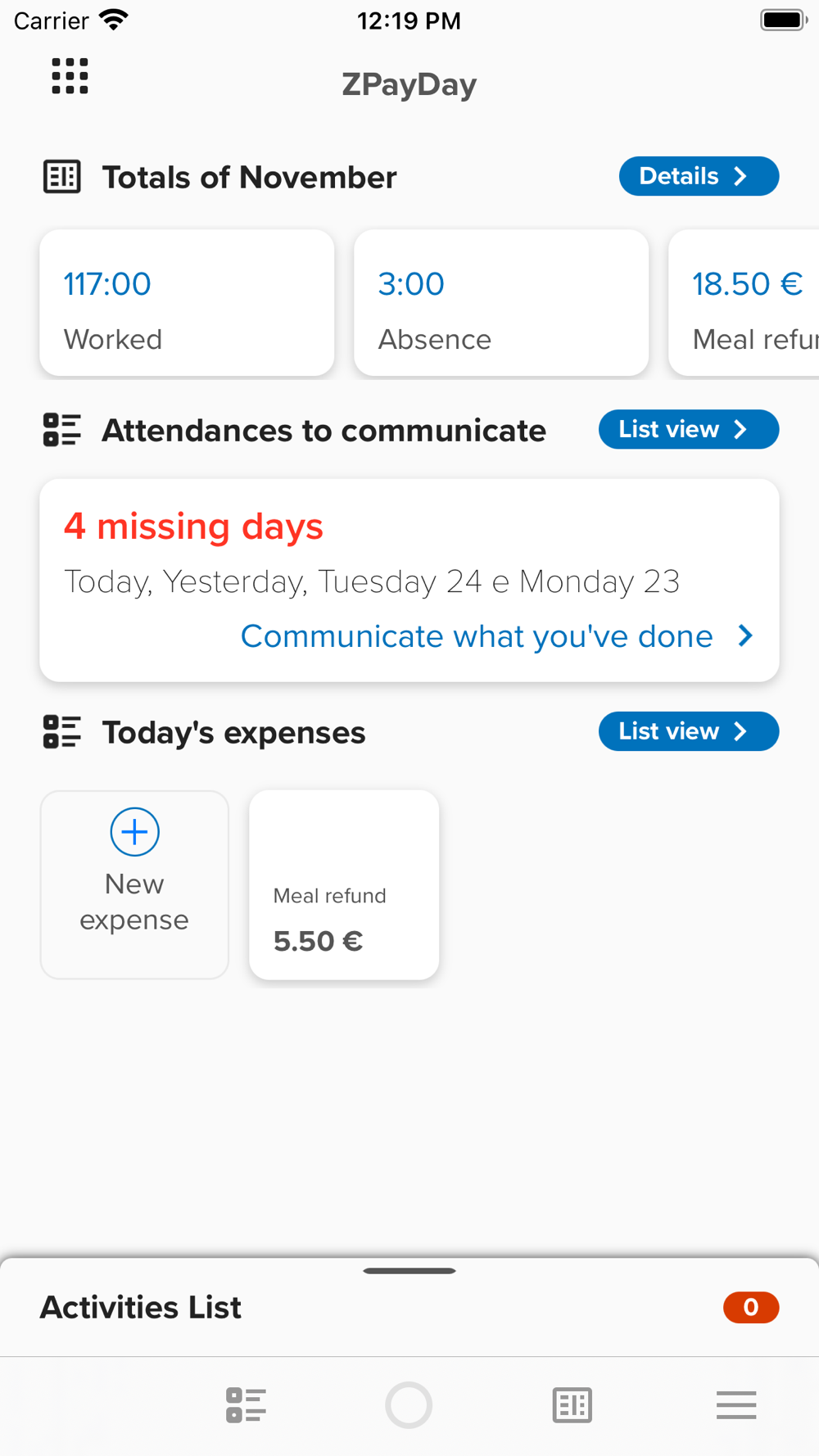This screenshot has width=819, height=1456.
Task: Expand the chevron next to Communicate link
Action: point(745,636)
